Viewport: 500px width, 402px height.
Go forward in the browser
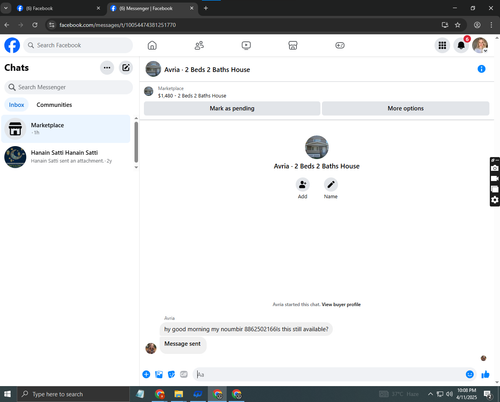pos(21,25)
